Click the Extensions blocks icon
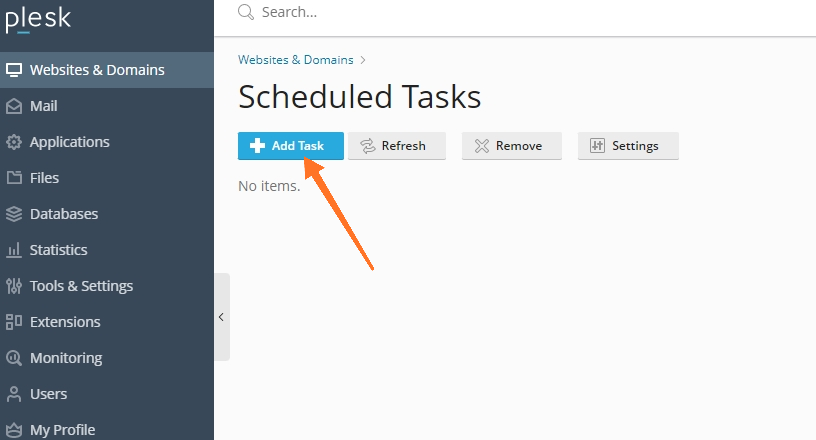 tap(14, 322)
